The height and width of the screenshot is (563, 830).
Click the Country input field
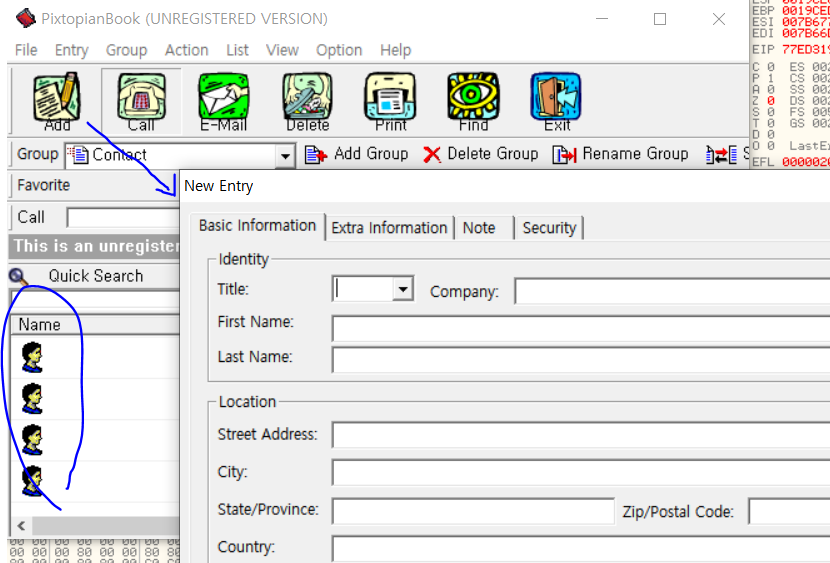click(581, 549)
